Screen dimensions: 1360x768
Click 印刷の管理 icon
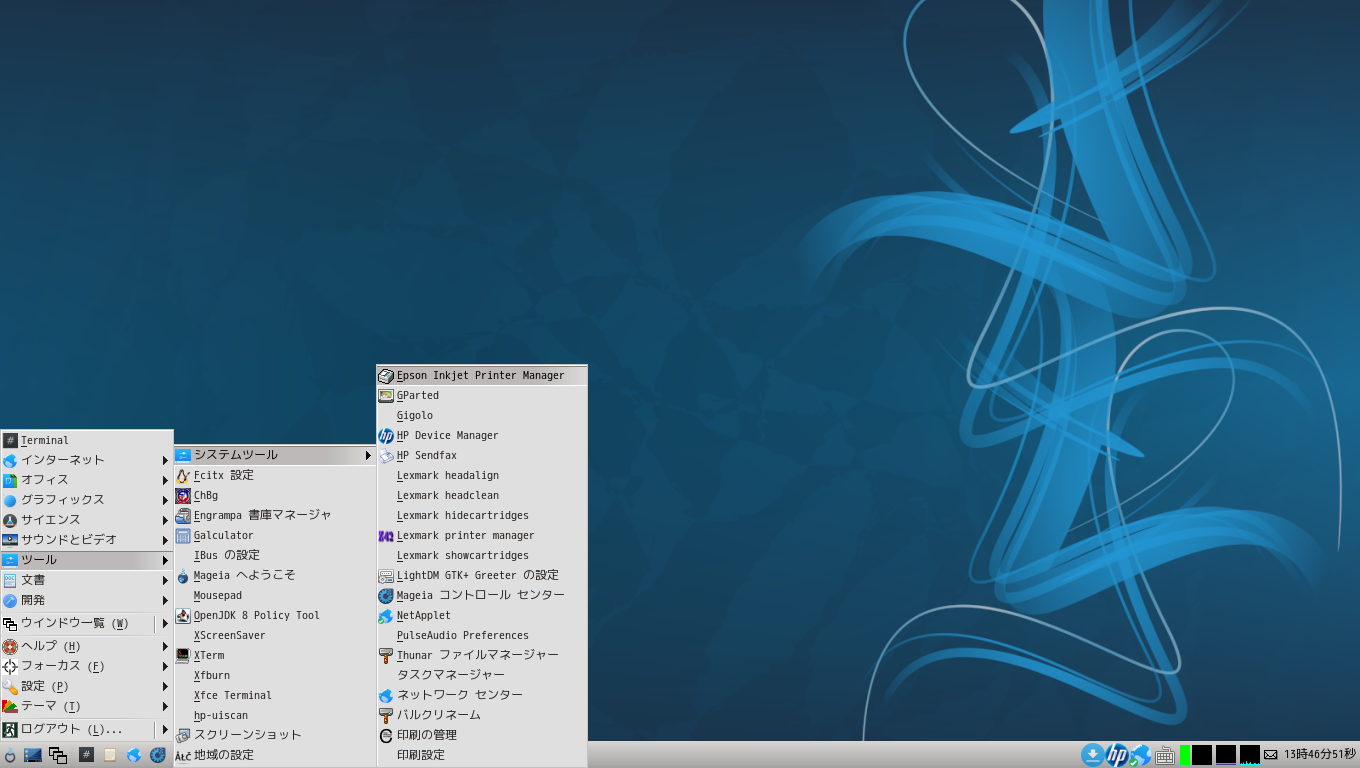(x=386, y=735)
